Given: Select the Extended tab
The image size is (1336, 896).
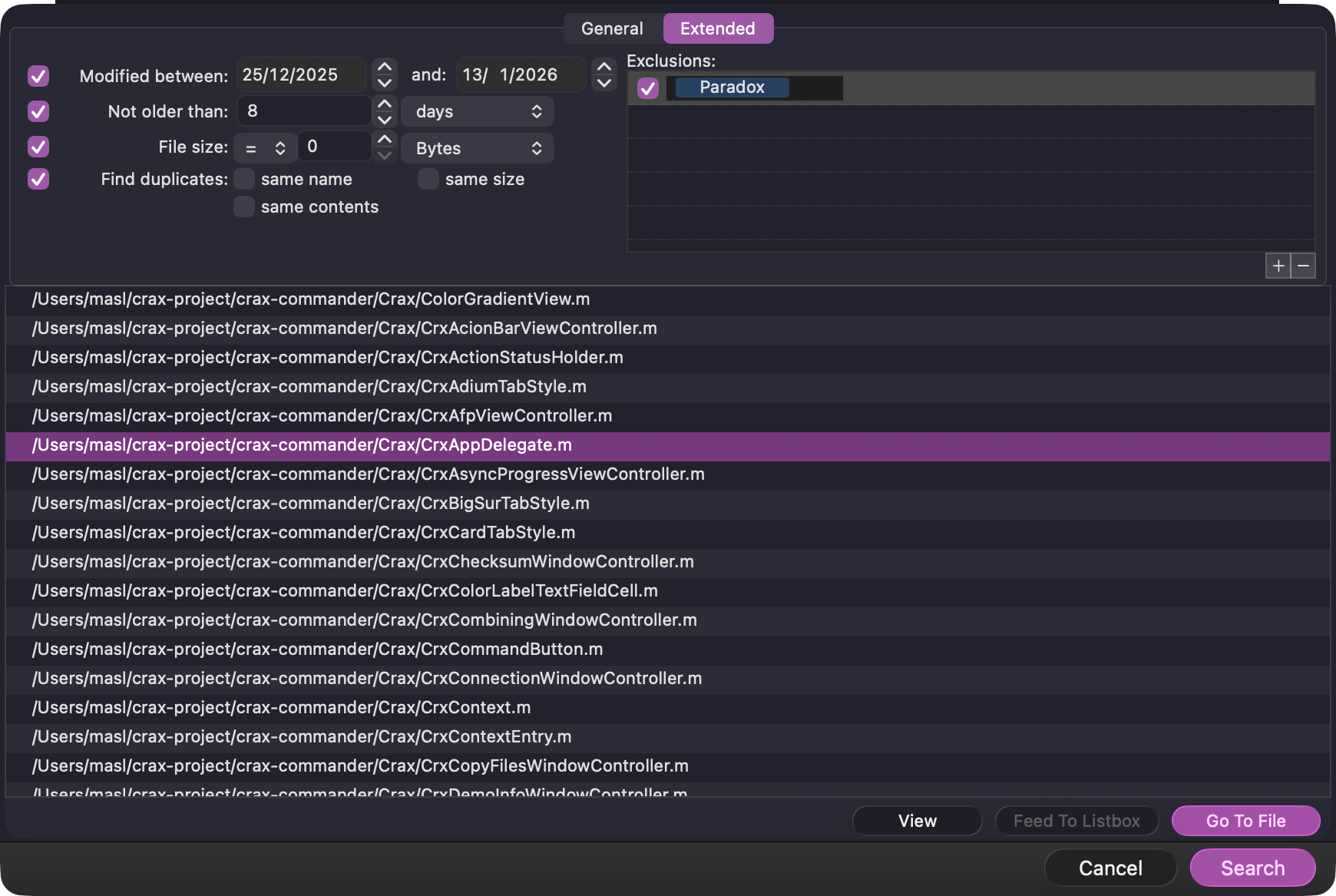Looking at the screenshot, I should coord(718,28).
